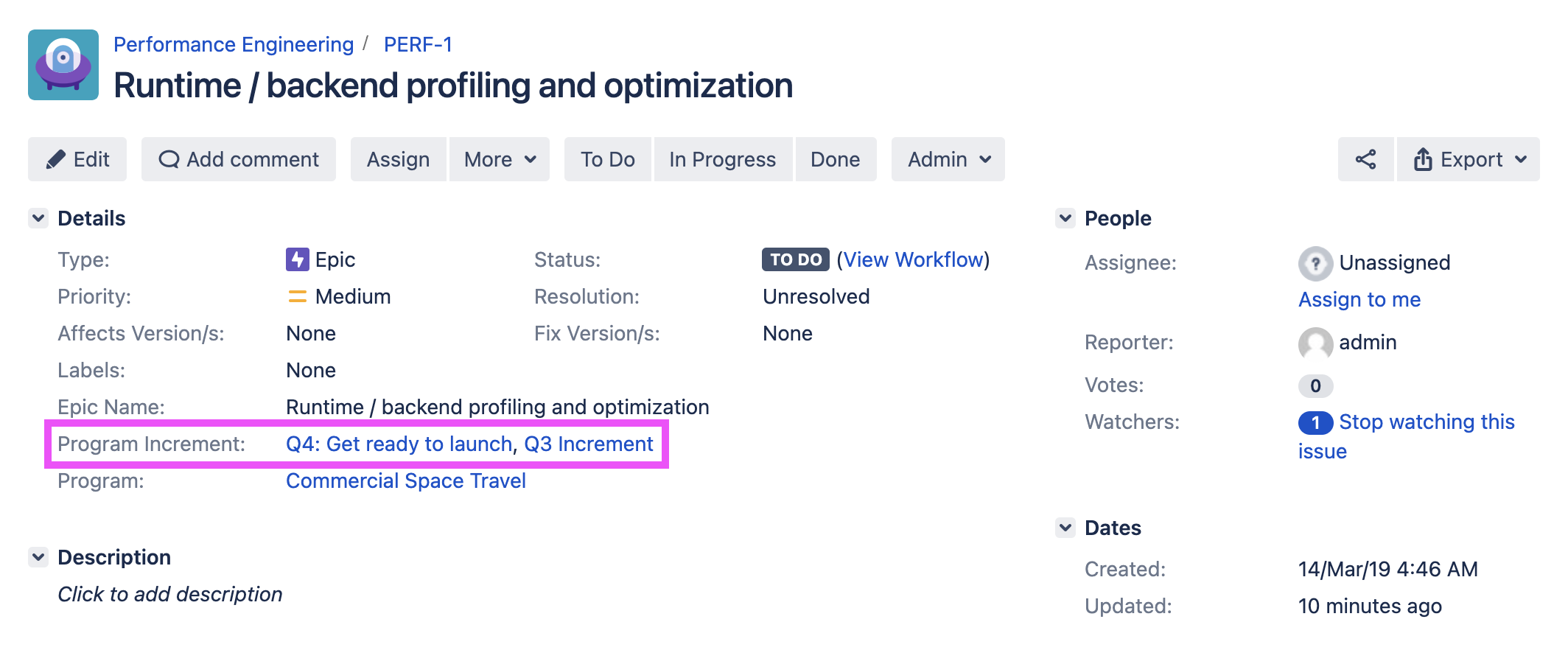This screenshot has width=1568, height=650.
Task: Open the Admin dropdown menu
Action: pos(948,159)
